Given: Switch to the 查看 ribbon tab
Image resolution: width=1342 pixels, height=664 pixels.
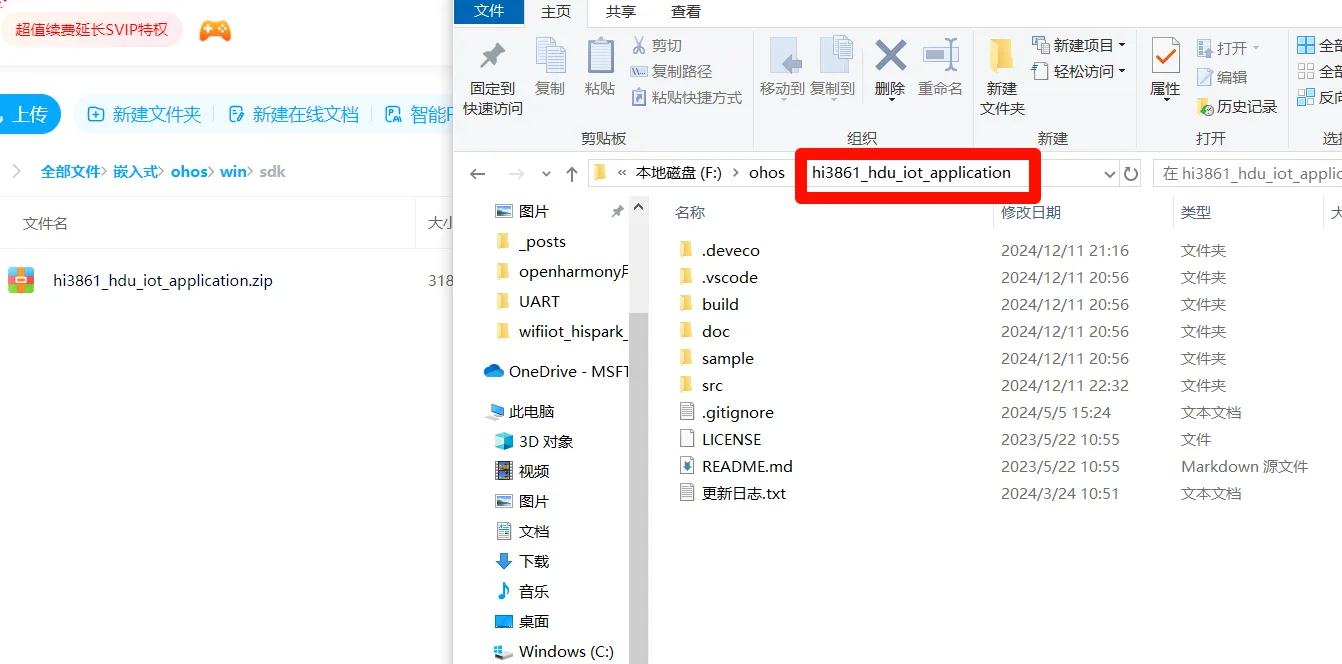Looking at the screenshot, I should (686, 11).
